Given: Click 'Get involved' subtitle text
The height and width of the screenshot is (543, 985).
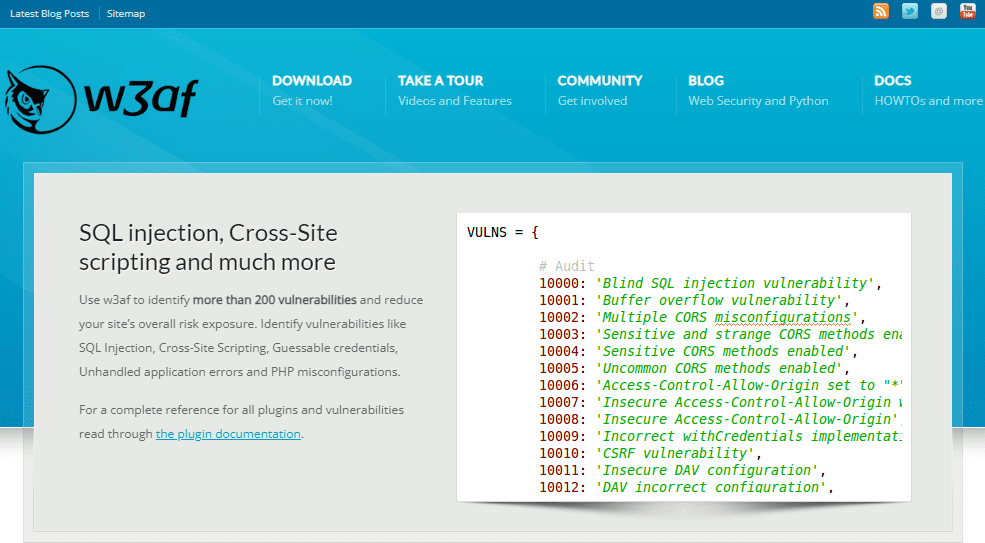Looking at the screenshot, I should [592, 101].
